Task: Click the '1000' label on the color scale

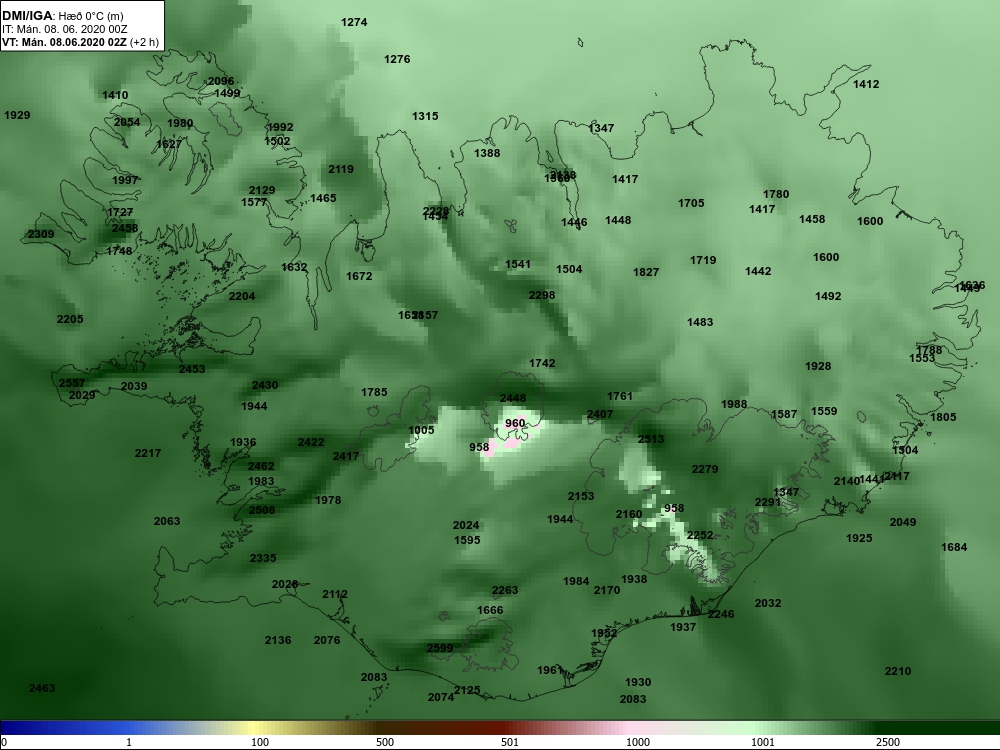Action: pos(638,742)
